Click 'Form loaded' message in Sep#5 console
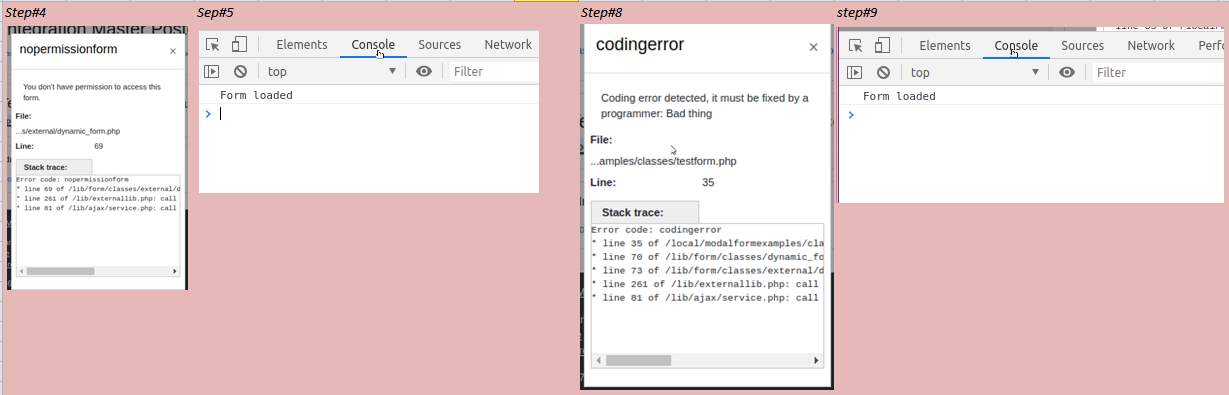This screenshot has width=1229, height=395. tap(256, 96)
